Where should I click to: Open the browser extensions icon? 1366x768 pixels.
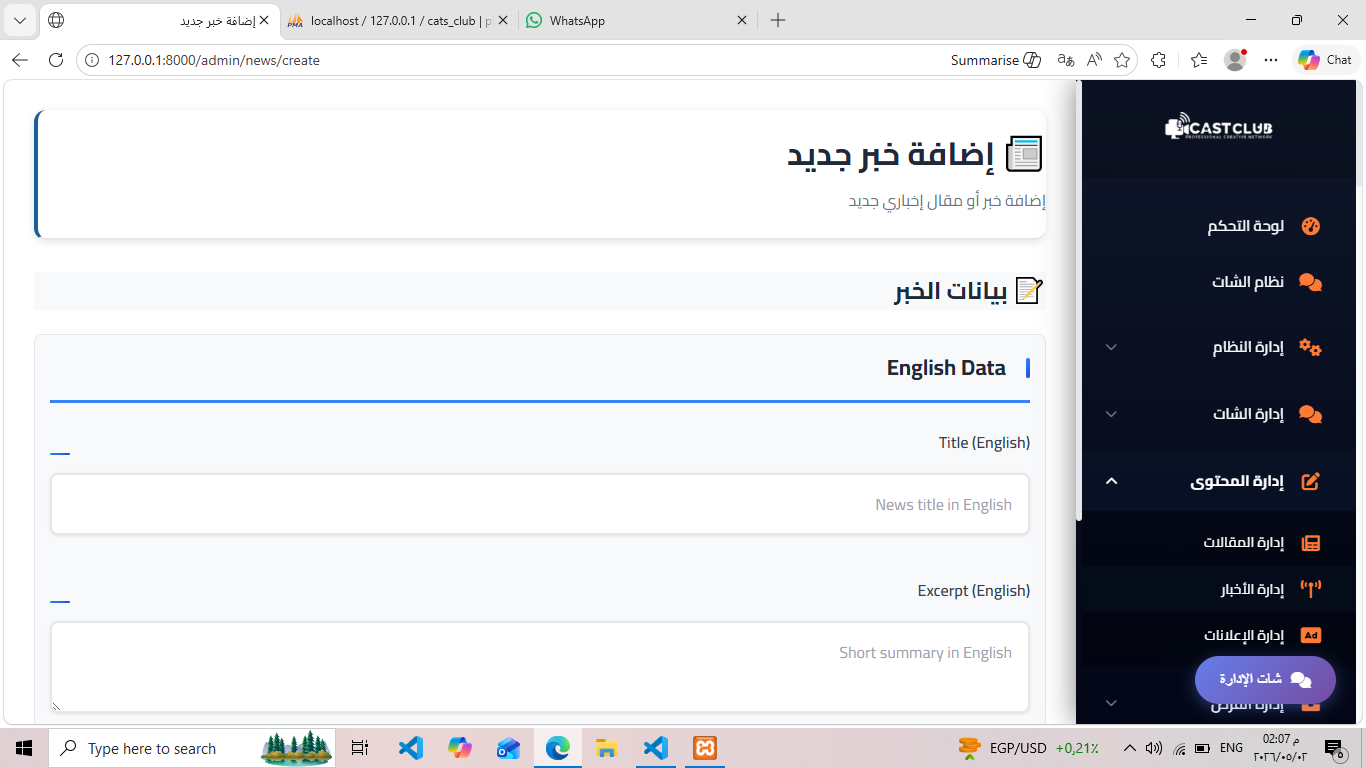coord(1158,60)
